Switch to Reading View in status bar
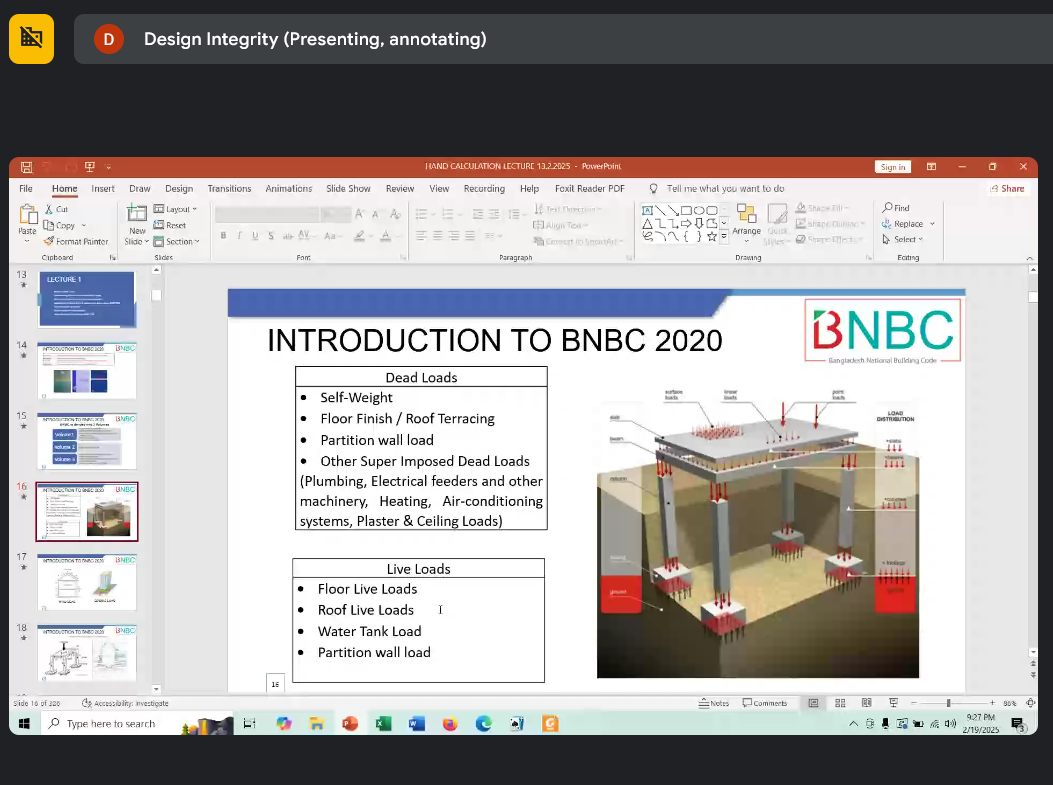This screenshot has width=1053, height=785. click(x=866, y=703)
